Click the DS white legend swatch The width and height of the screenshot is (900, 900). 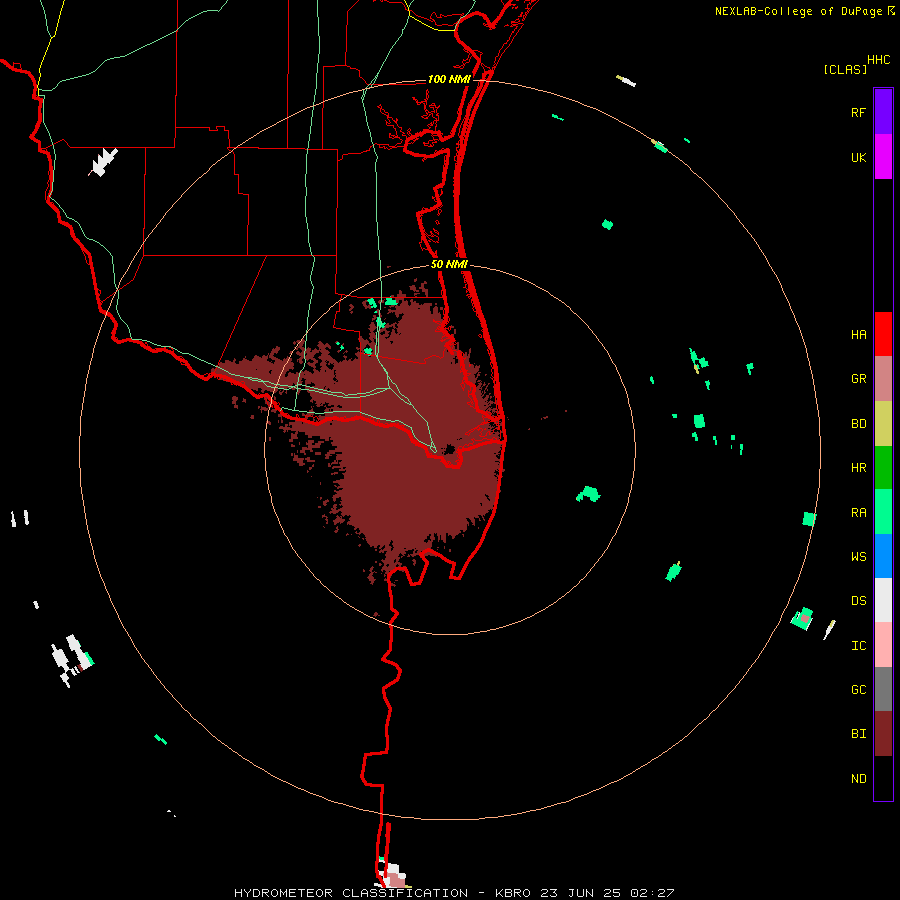pos(883,600)
